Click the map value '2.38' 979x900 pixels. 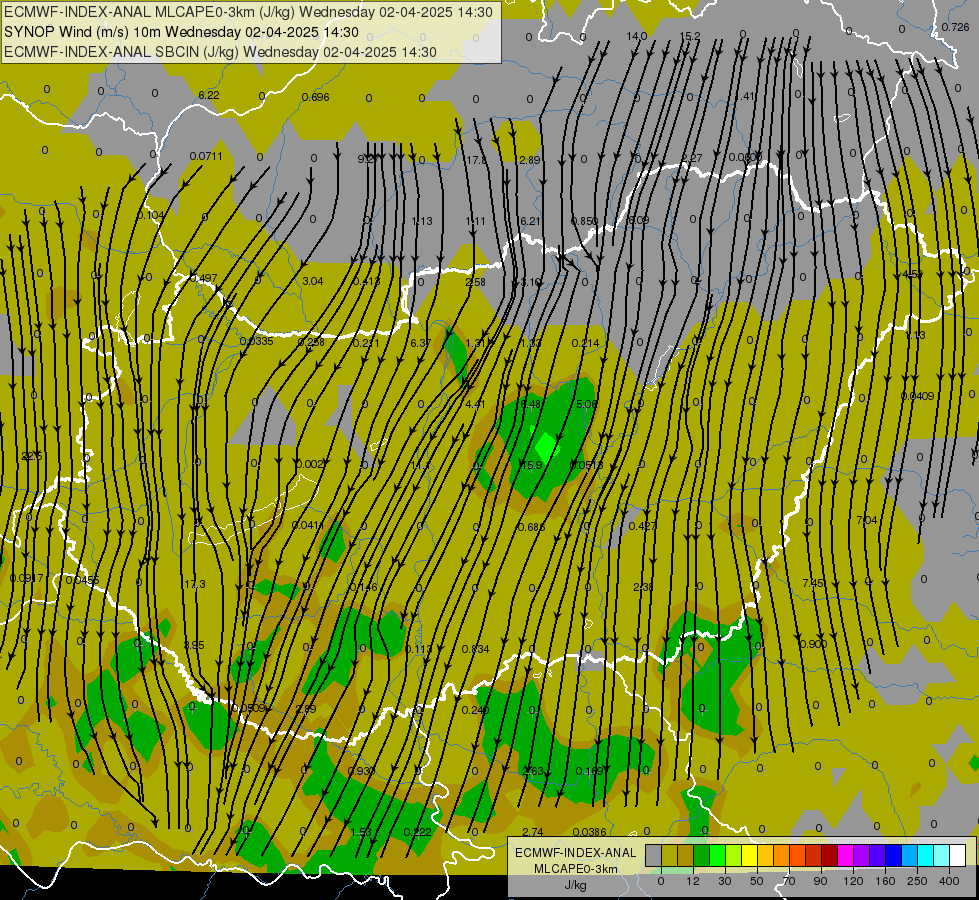[x=643, y=587]
